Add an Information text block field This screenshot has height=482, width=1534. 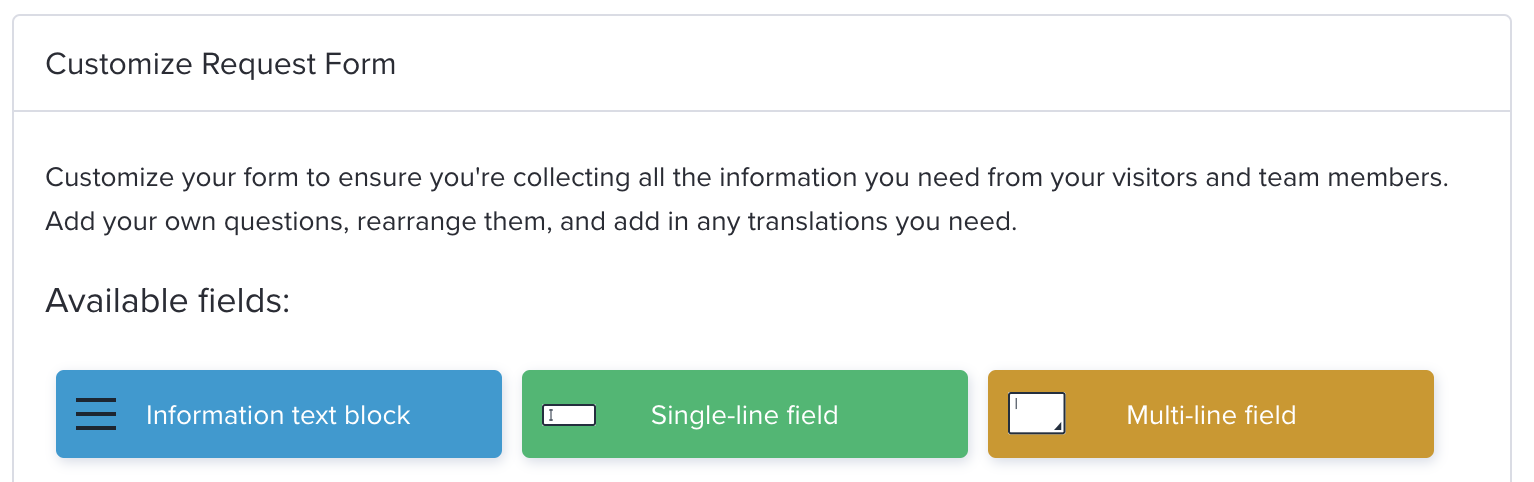click(x=279, y=414)
